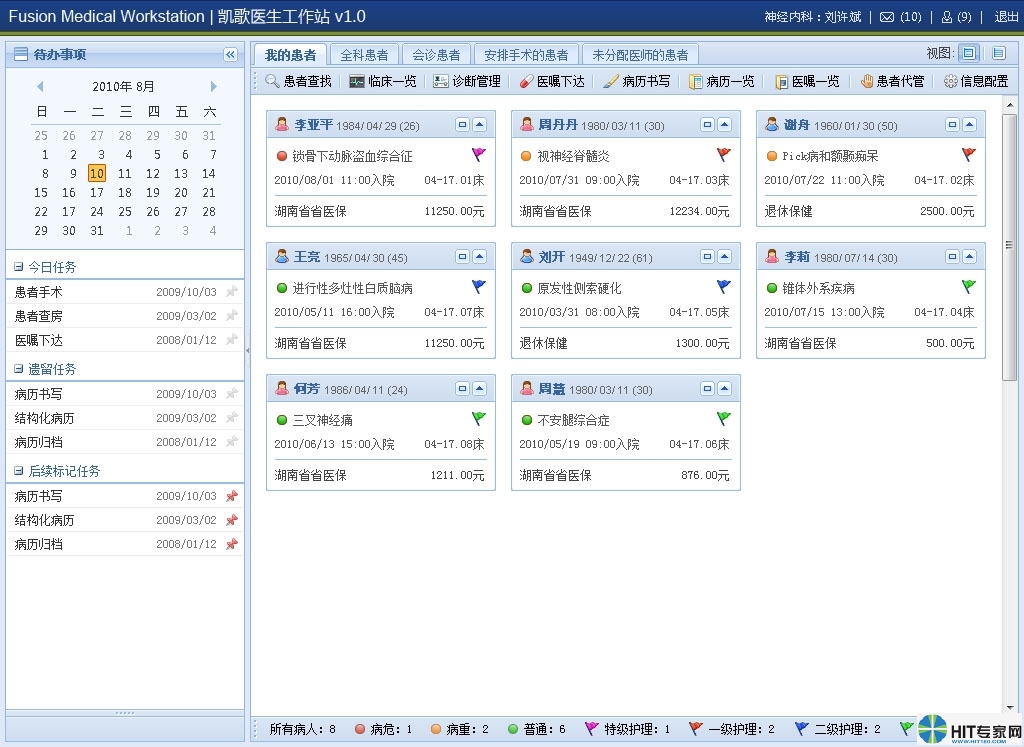This screenshot has height=747, width=1024.
Task: Open medical record writing tool
Action: pos(611,81)
